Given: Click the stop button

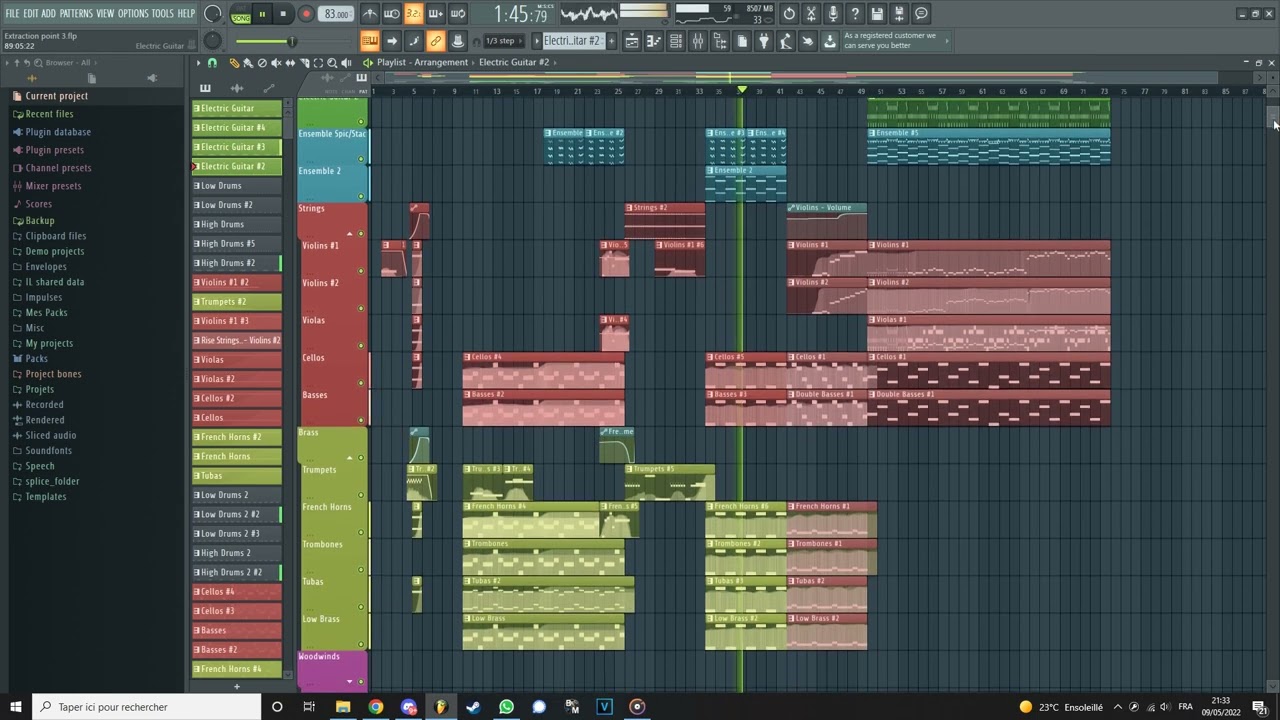Looking at the screenshot, I should 284,14.
